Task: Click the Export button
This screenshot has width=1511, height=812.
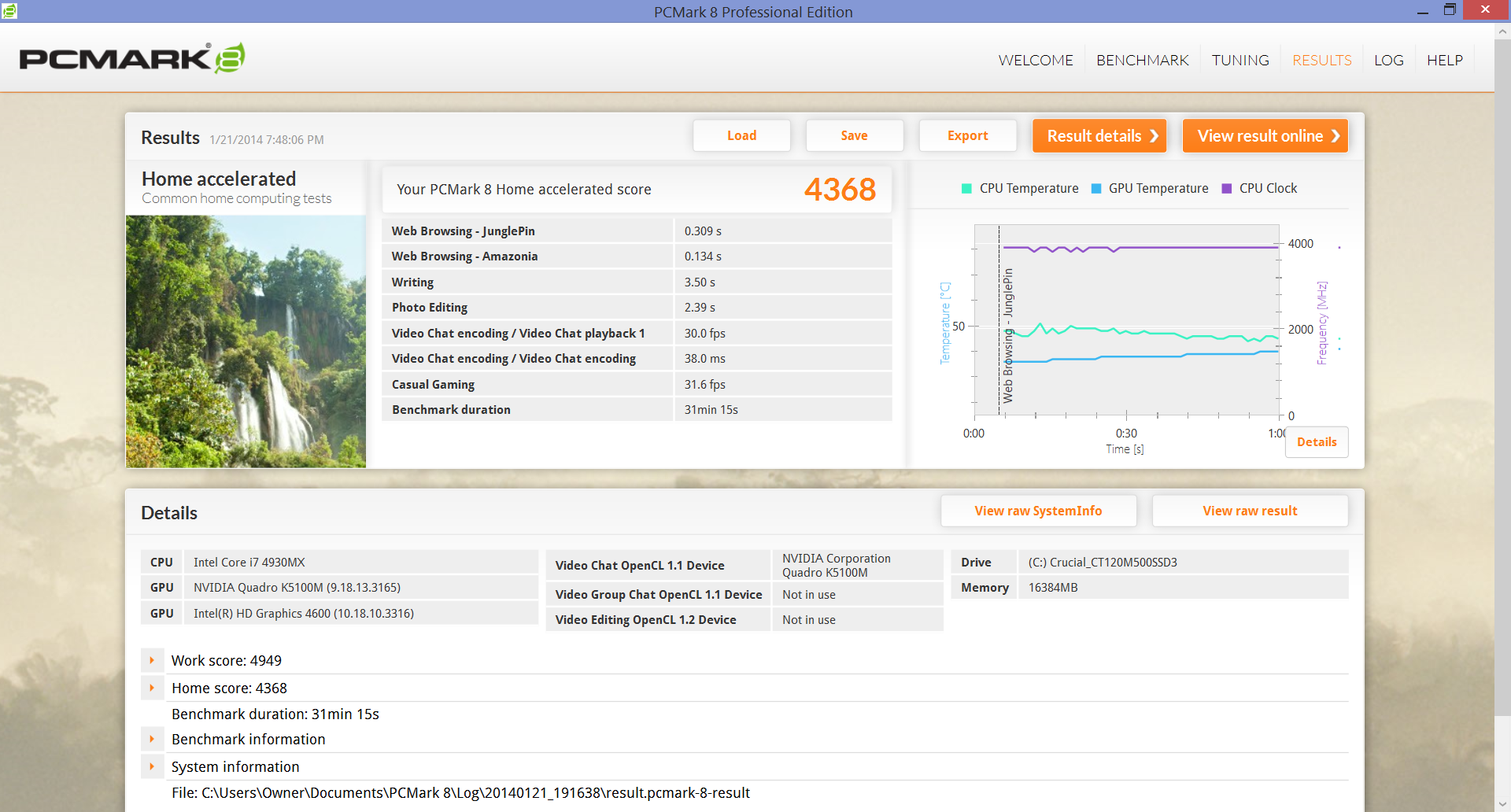Action: pos(967,135)
